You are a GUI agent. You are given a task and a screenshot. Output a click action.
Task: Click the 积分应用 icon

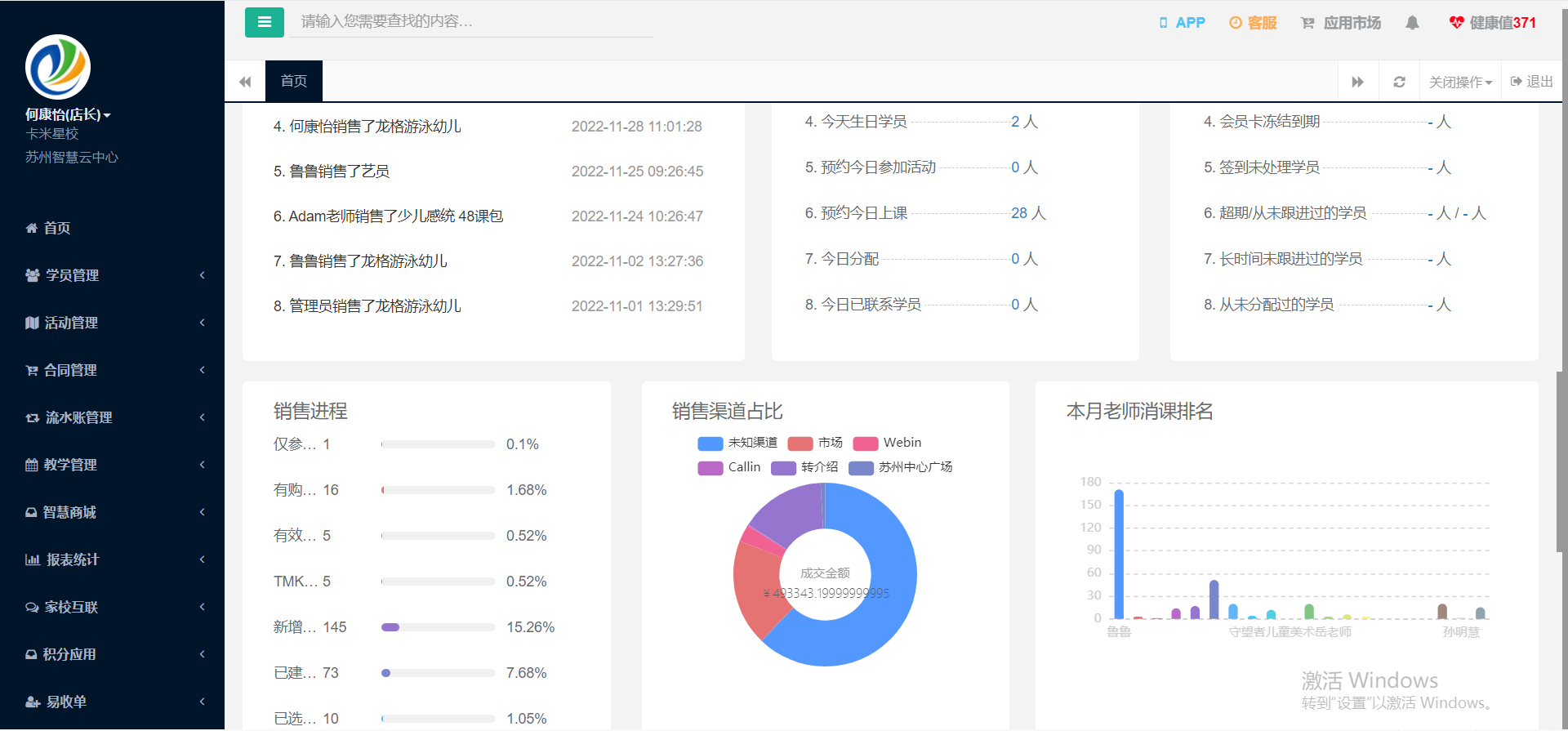pyautogui.click(x=31, y=654)
